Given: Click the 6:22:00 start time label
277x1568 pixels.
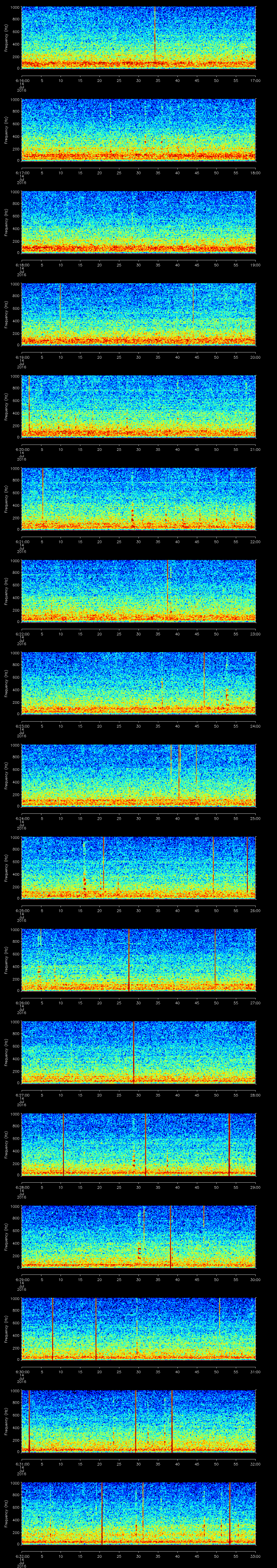Looking at the screenshot, I should [x=22, y=634].
